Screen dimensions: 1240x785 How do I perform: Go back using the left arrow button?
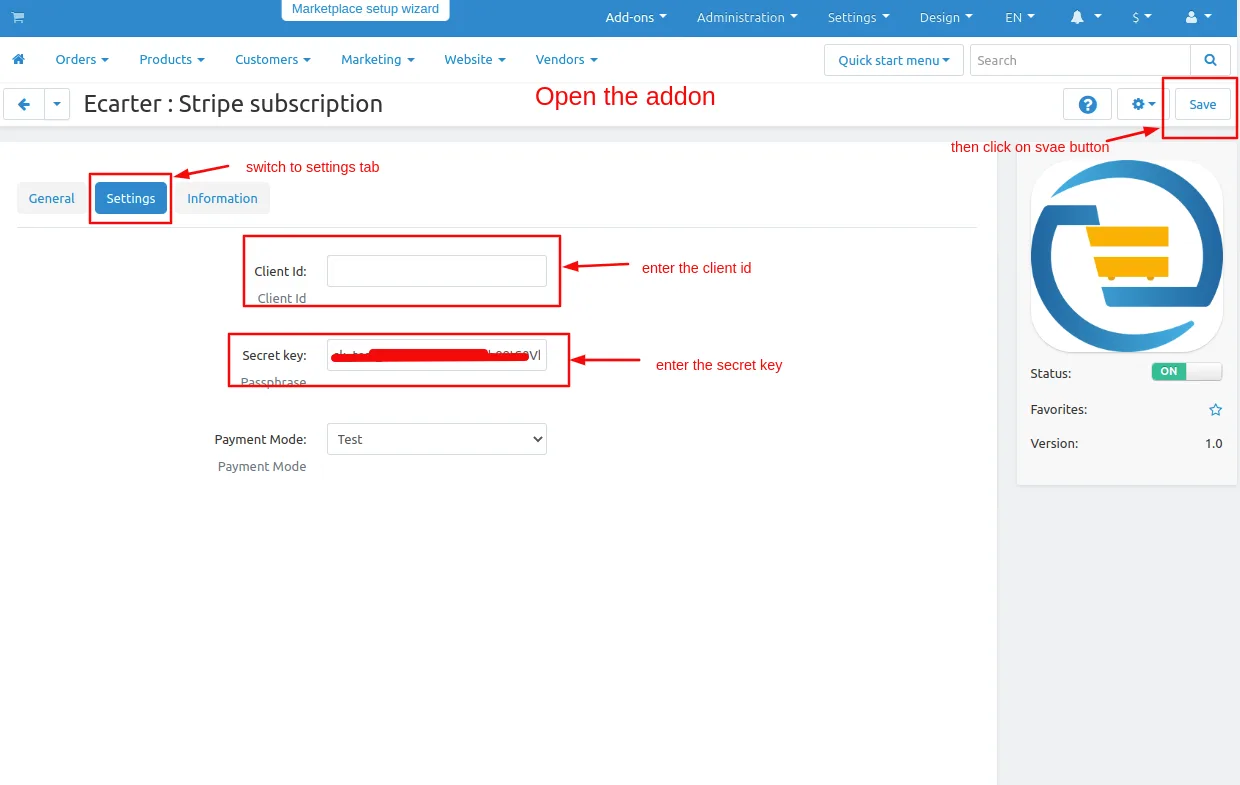tap(24, 104)
